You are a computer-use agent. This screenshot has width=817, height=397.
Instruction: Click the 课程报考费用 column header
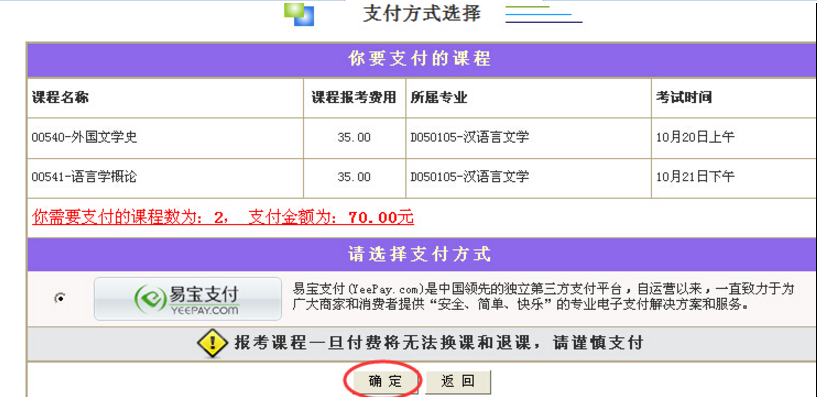pyautogui.click(x=354, y=97)
